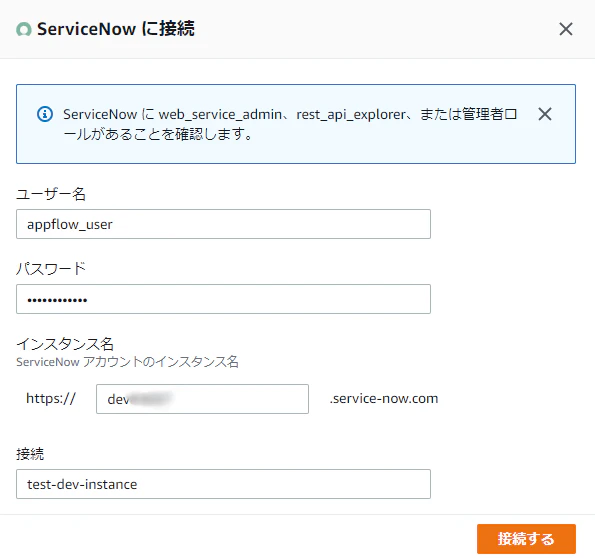Click the インスタンス名 heading
Image resolution: width=595 pixels, height=558 pixels.
[65, 344]
